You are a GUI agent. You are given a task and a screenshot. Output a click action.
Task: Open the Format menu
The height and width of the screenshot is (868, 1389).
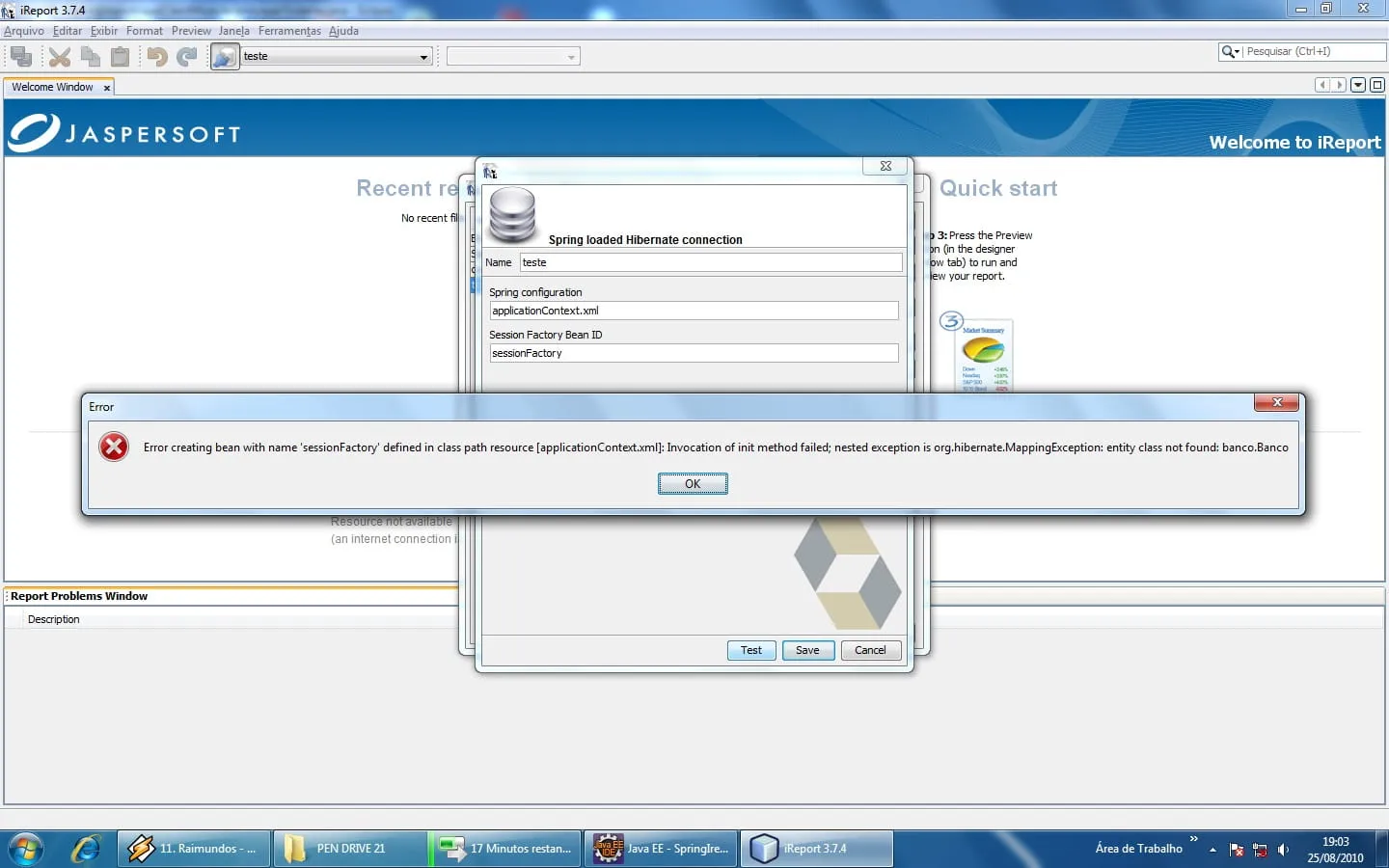145,31
